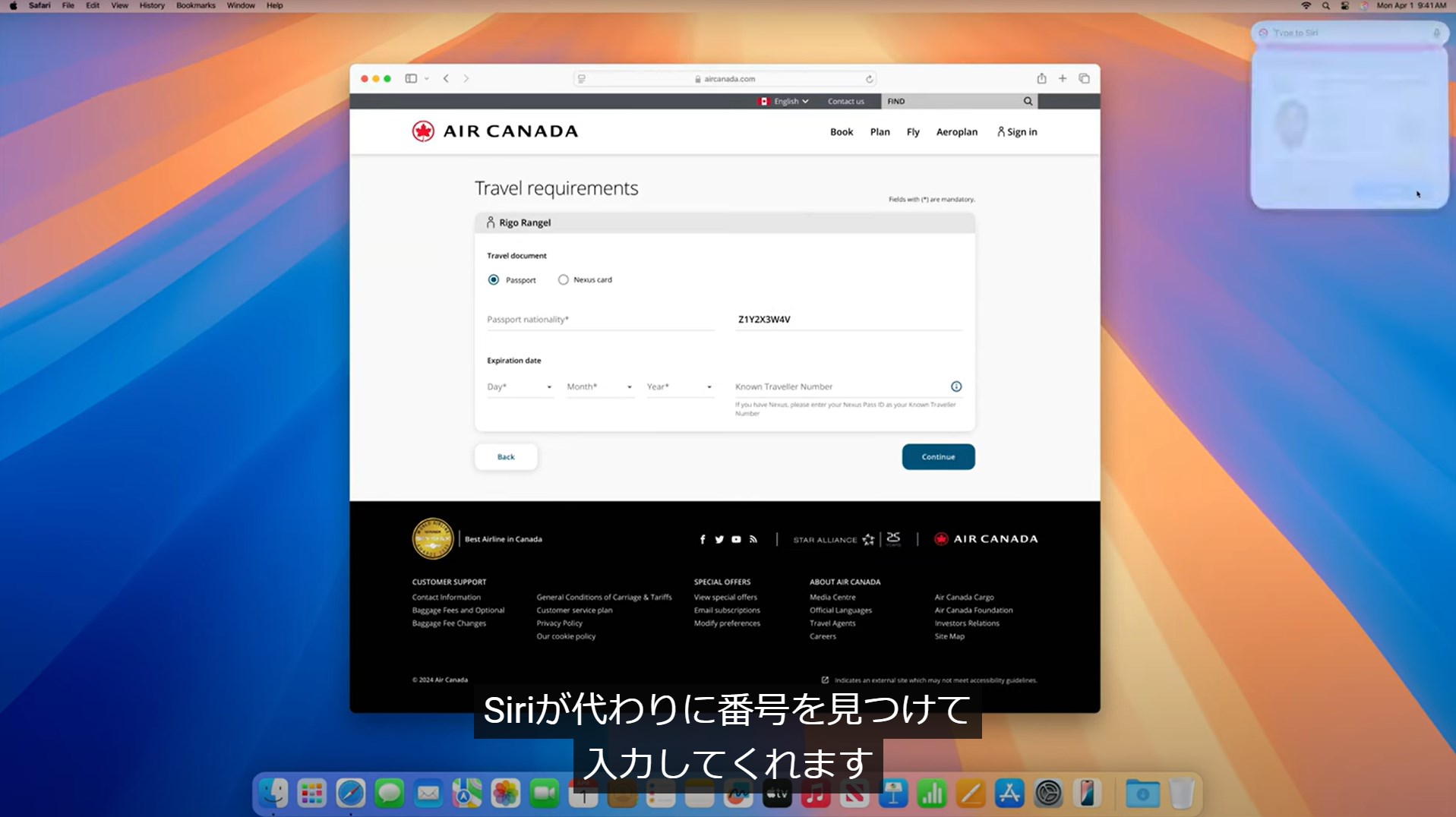The width and height of the screenshot is (1456, 817).
Task: Click the Sign in link
Action: [x=1017, y=132]
